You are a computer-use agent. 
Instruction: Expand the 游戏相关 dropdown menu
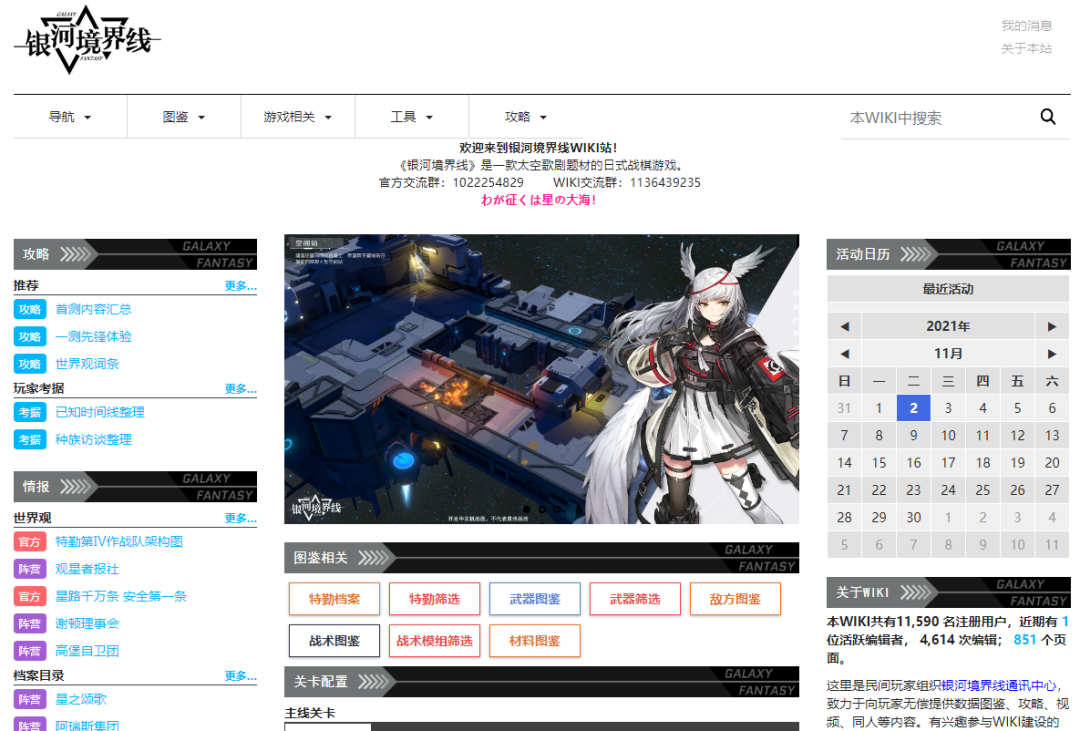click(298, 117)
